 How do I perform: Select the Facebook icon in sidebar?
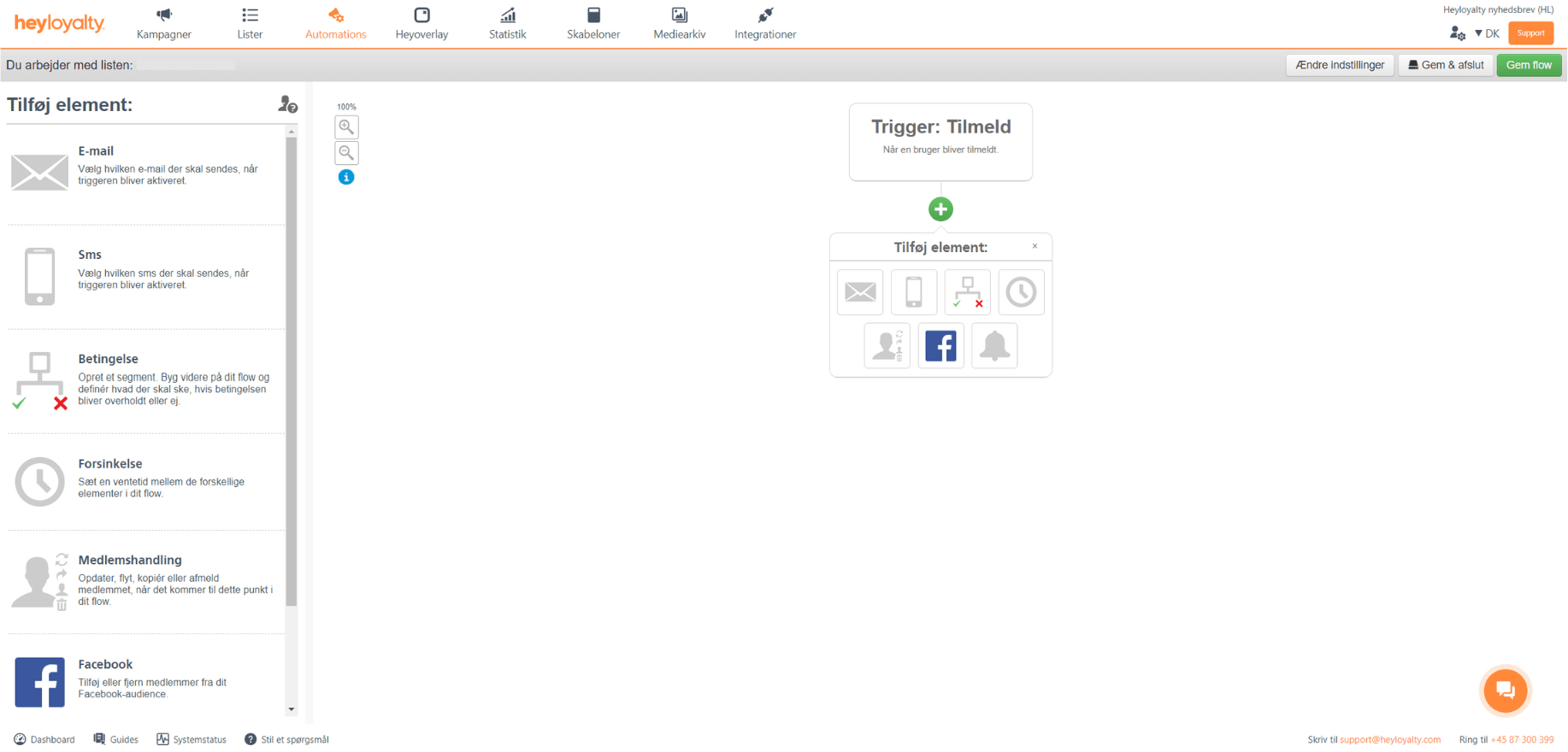click(x=39, y=682)
